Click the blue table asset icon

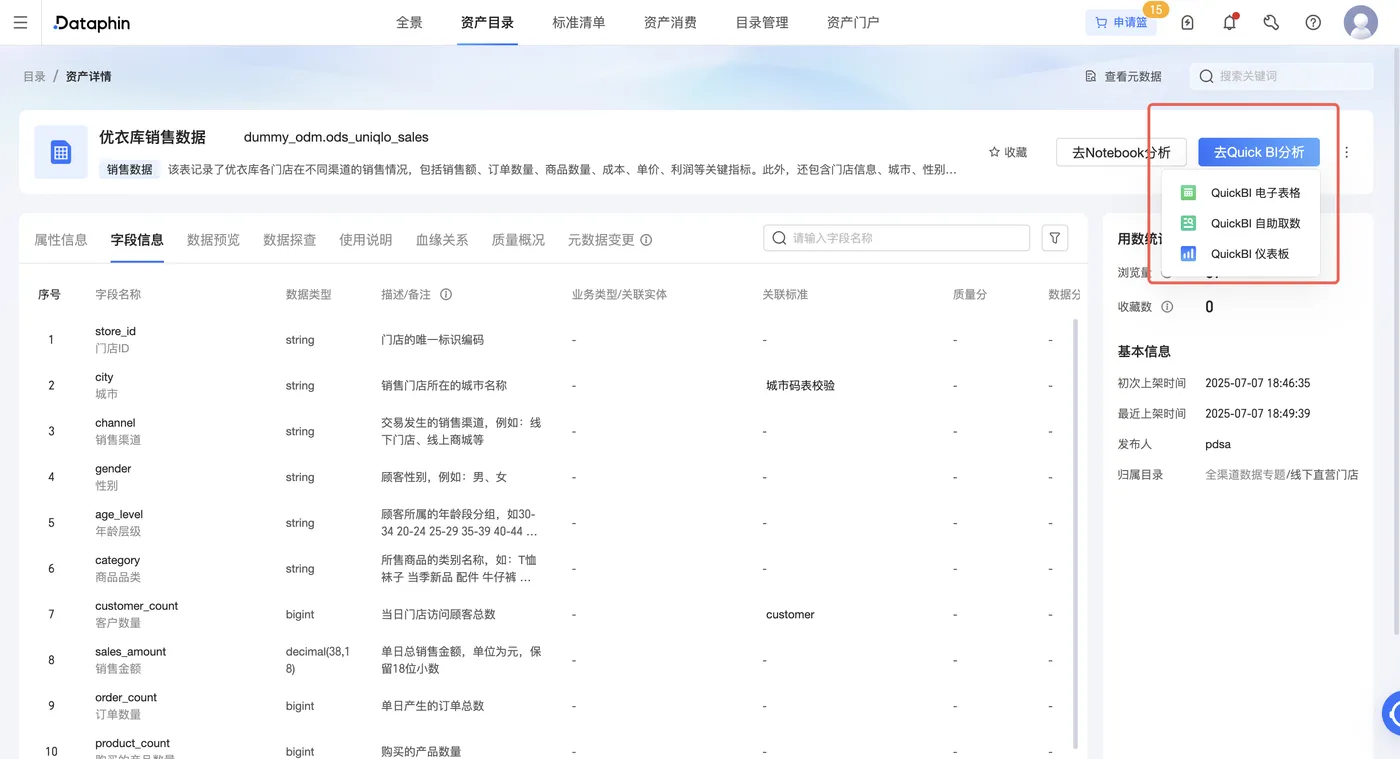[61, 152]
